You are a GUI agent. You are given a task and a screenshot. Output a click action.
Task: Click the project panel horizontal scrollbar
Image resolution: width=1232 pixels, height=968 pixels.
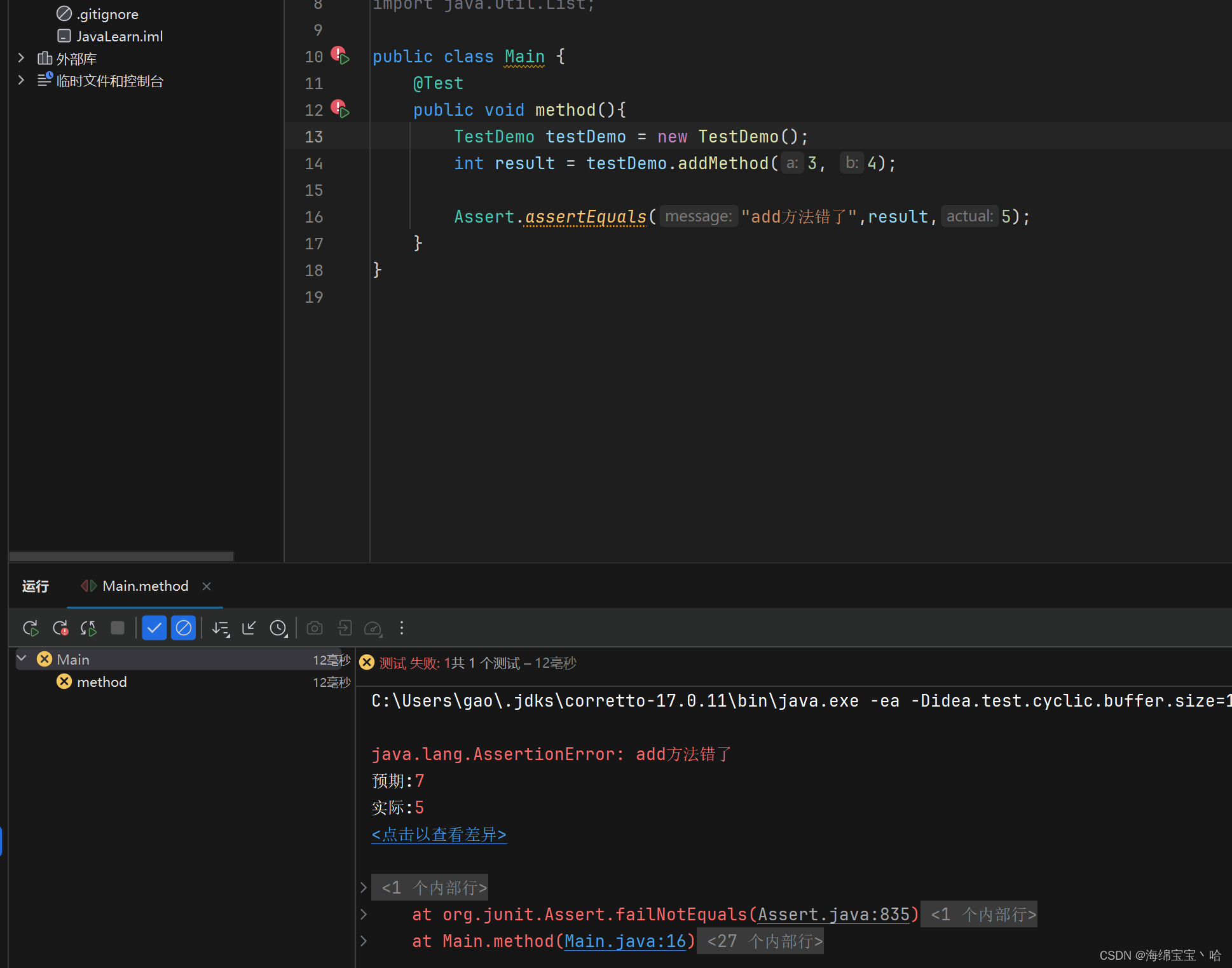coord(121,557)
